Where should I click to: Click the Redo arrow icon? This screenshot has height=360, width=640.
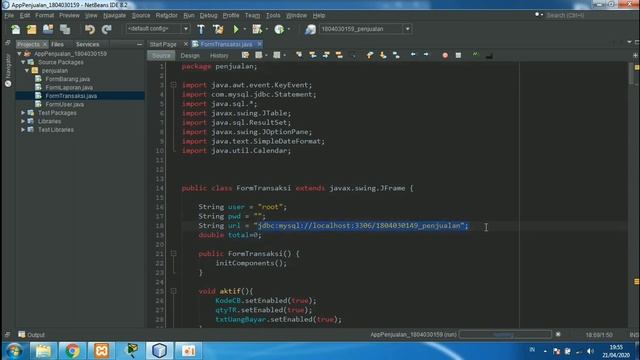107,29
